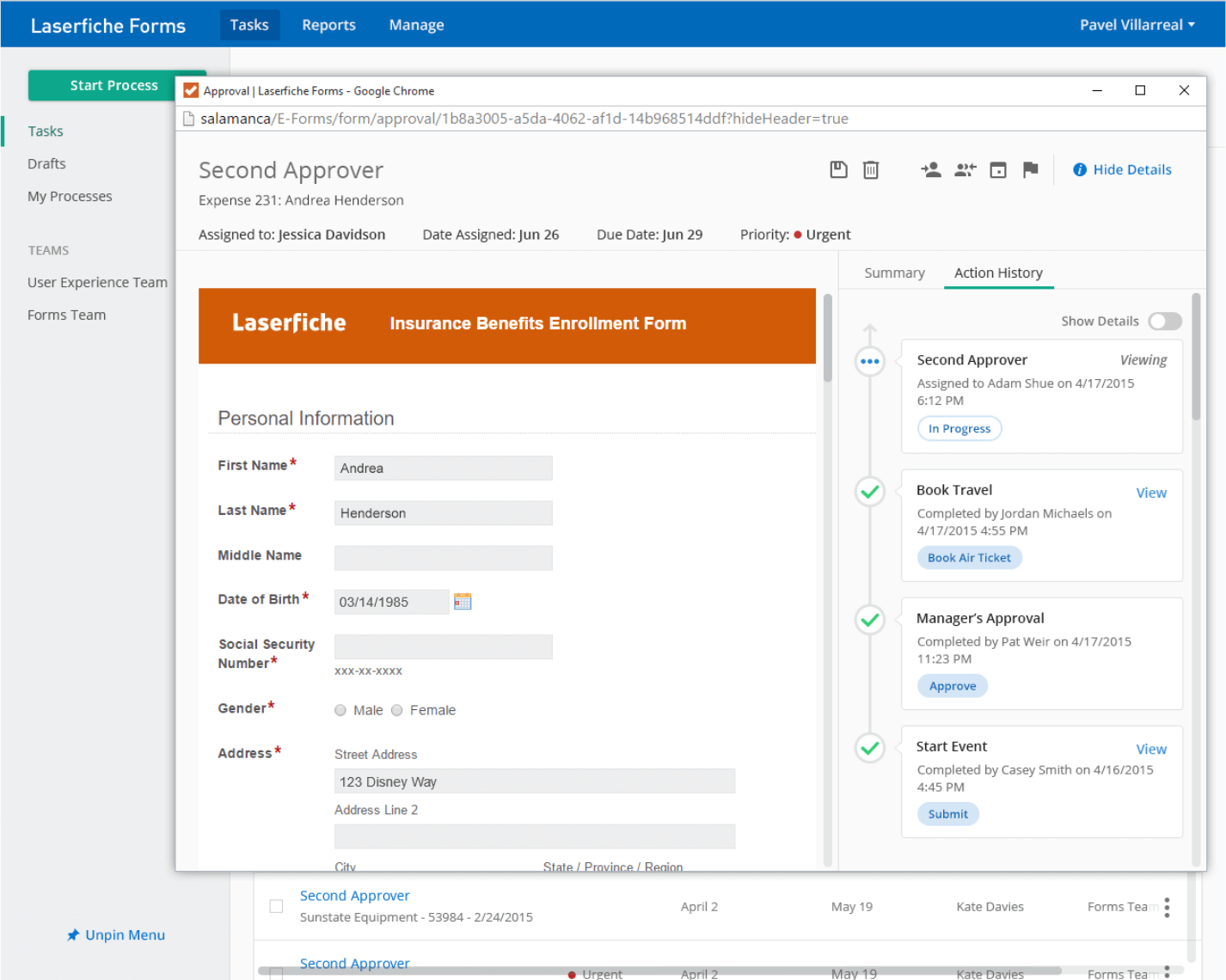
Task: Open the more options menu for Sunstate Equipment row
Action: pos(1167,907)
